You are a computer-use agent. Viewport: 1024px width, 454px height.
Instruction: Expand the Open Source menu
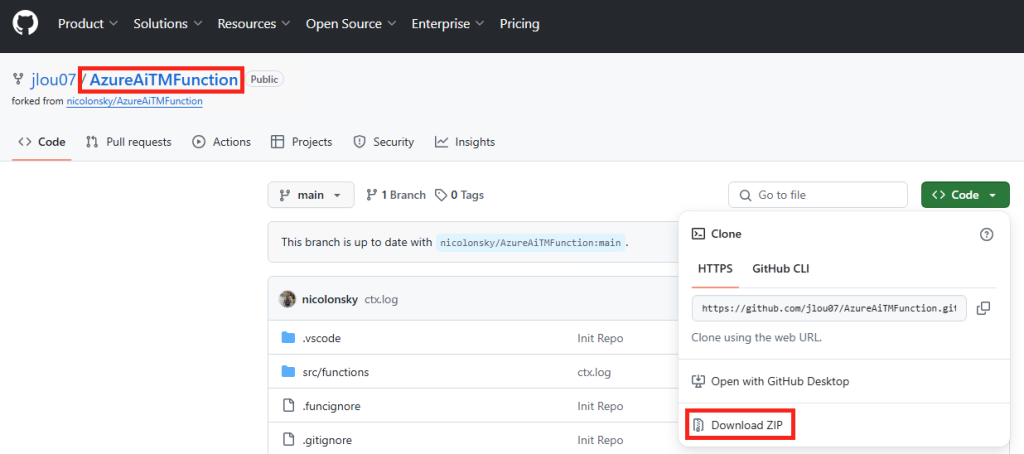click(x=351, y=24)
